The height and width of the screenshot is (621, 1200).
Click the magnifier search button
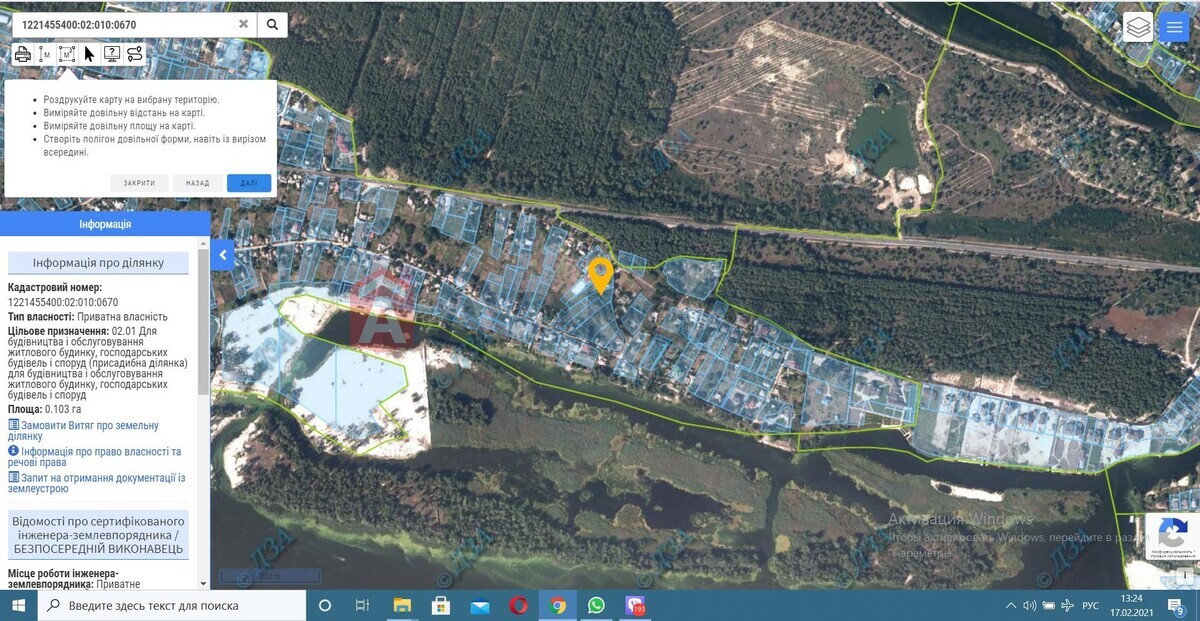click(272, 25)
